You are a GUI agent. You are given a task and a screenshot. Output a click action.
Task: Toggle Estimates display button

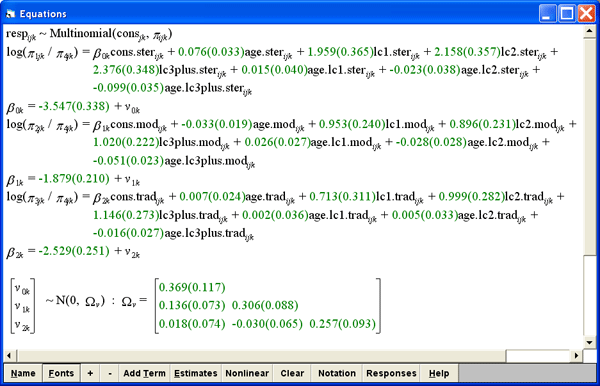tap(196, 373)
